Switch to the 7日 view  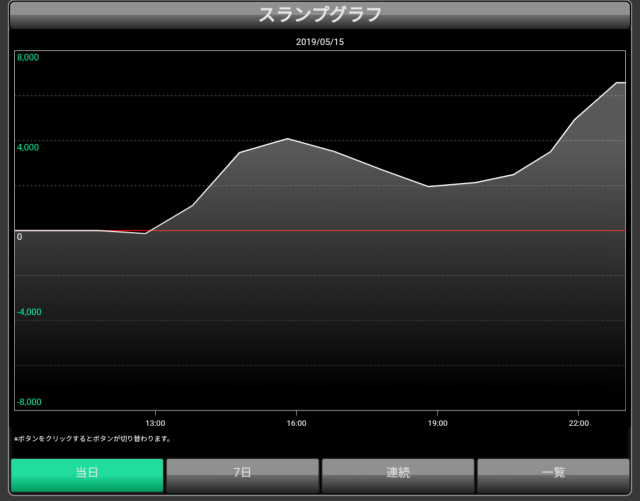[x=242, y=474]
